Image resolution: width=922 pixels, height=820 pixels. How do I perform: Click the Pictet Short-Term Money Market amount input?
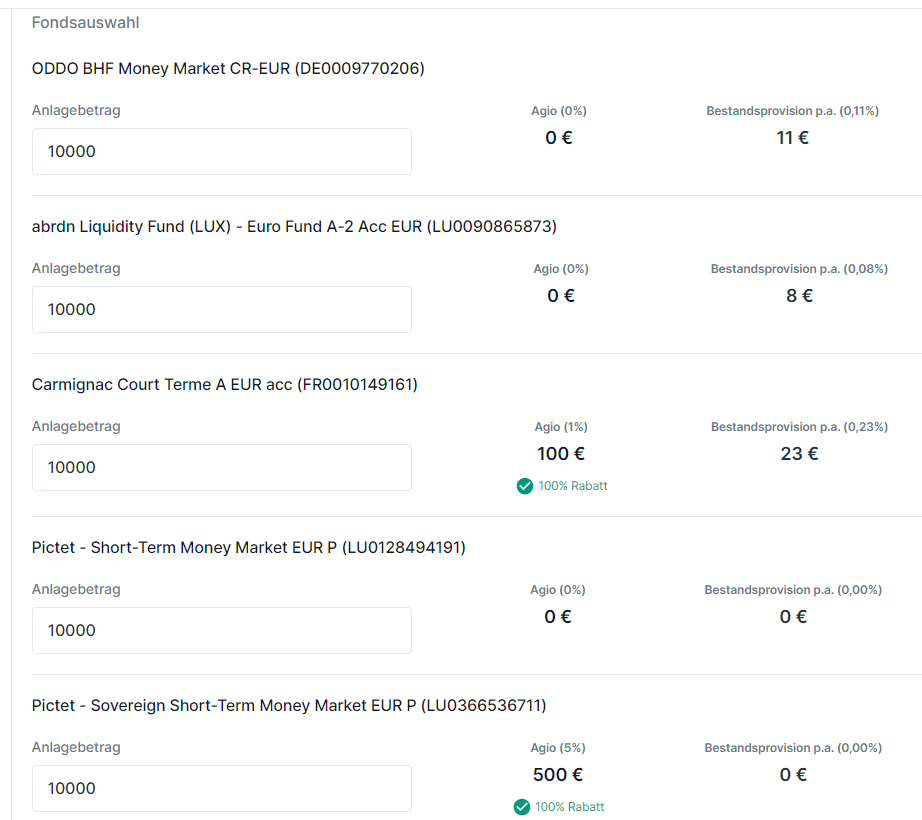[221, 631]
